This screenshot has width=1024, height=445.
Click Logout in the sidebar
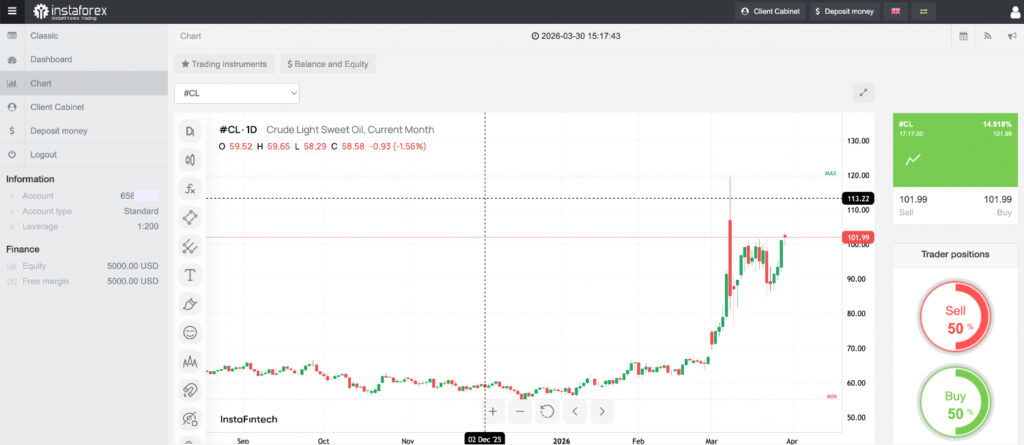pos(84,154)
